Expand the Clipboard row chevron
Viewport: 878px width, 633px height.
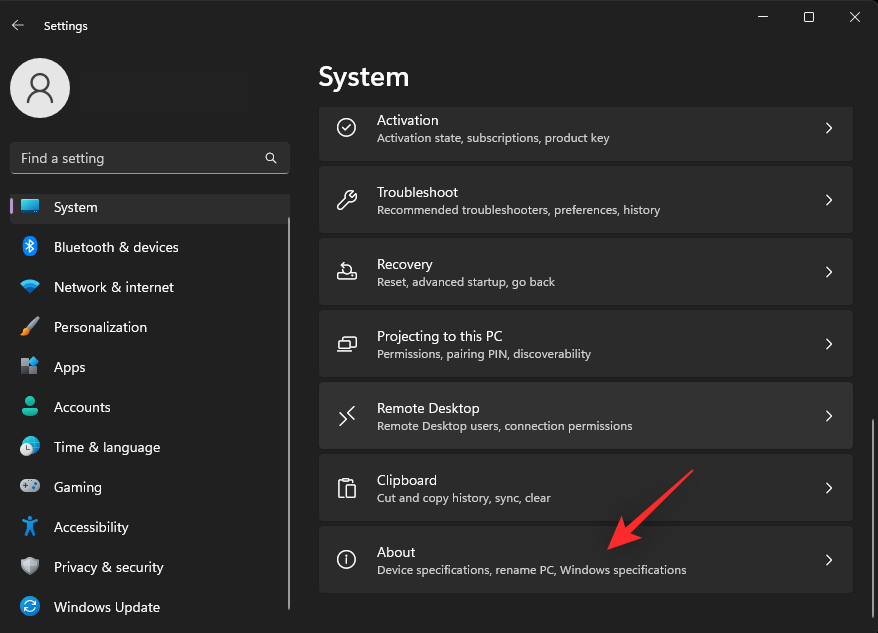(x=829, y=488)
